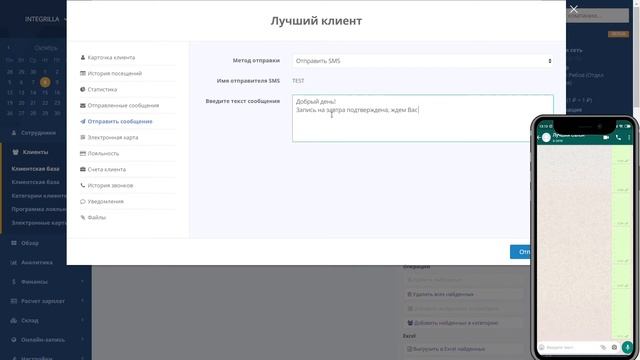Image resolution: width=640 pixels, height=360 pixels.
Task: Open Категории клиентов sidebar link
Action: point(39,196)
